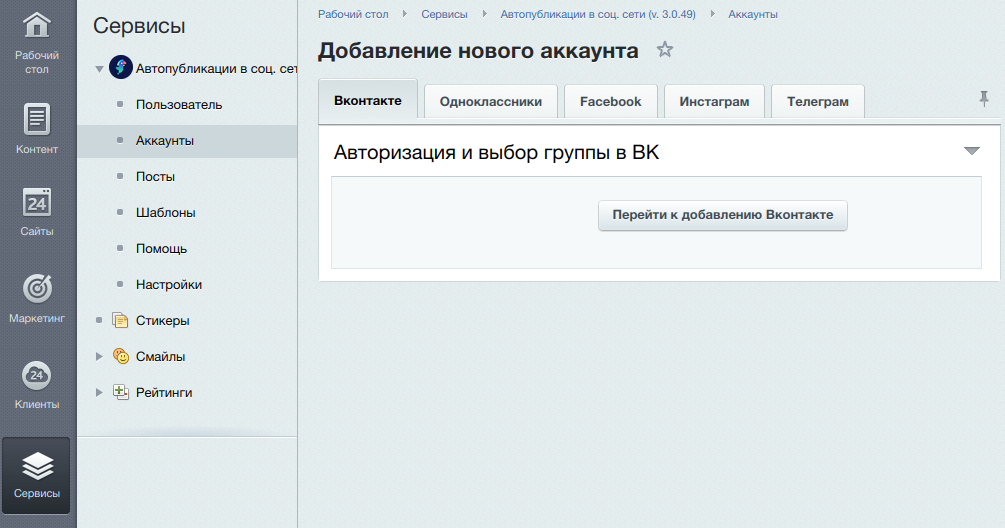Image resolution: width=1005 pixels, height=528 pixels.
Task: Click the pin icon beside tabs
Action: coord(984,99)
